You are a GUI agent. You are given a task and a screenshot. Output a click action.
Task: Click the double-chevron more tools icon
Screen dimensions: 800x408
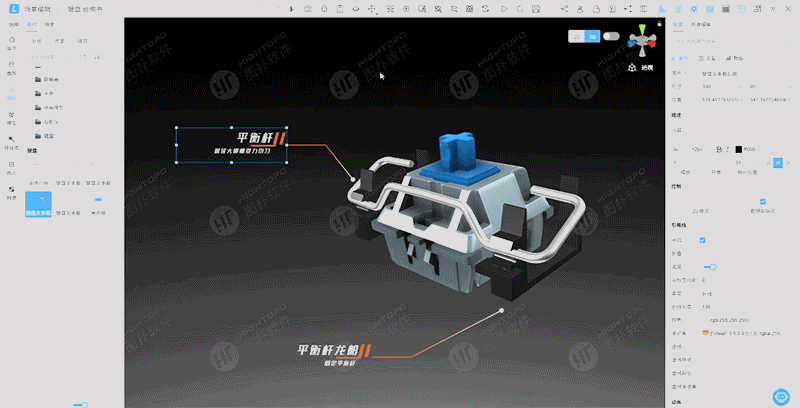[773, 9]
